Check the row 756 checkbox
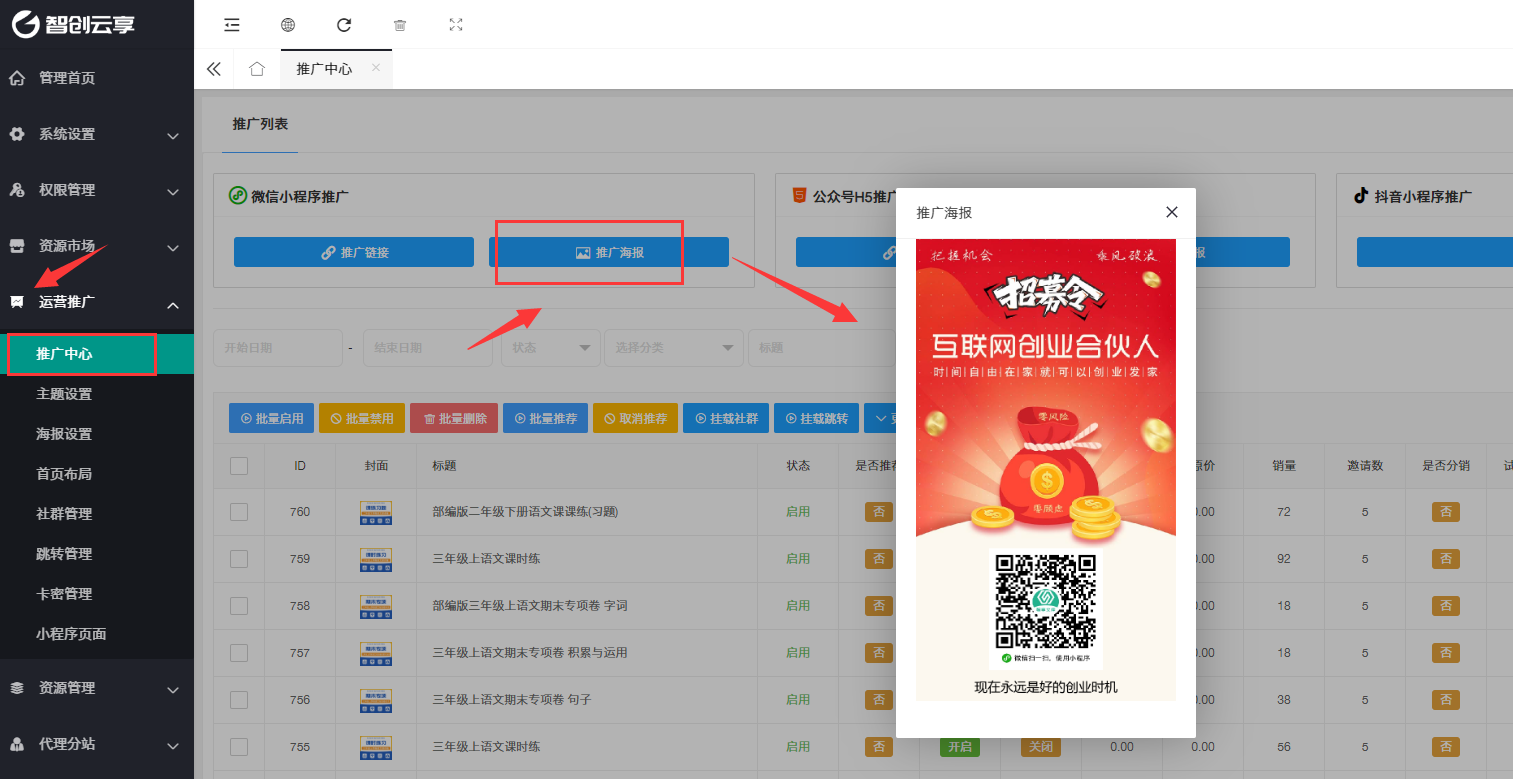This screenshot has height=779, width=1513. click(x=239, y=700)
